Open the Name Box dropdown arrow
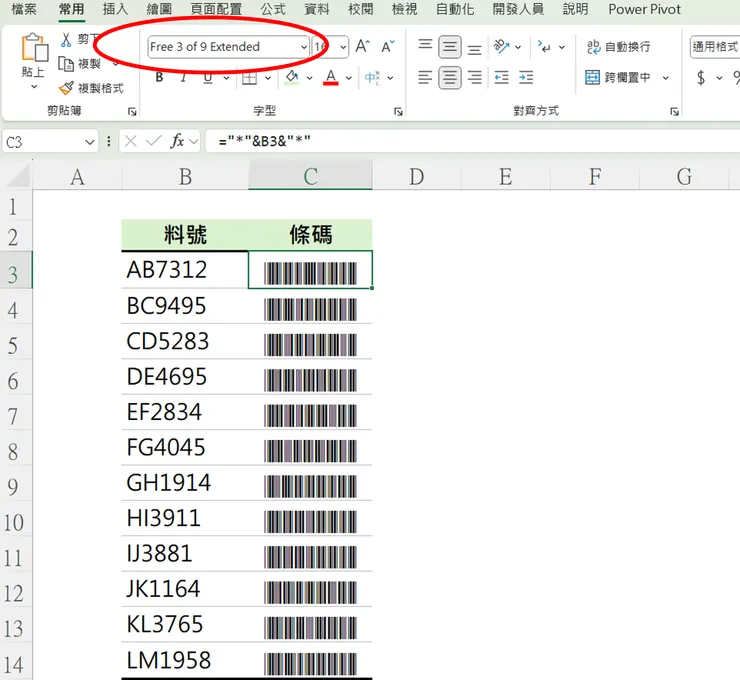The width and height of the screenshot is (740, 680). tap(90, 142)
